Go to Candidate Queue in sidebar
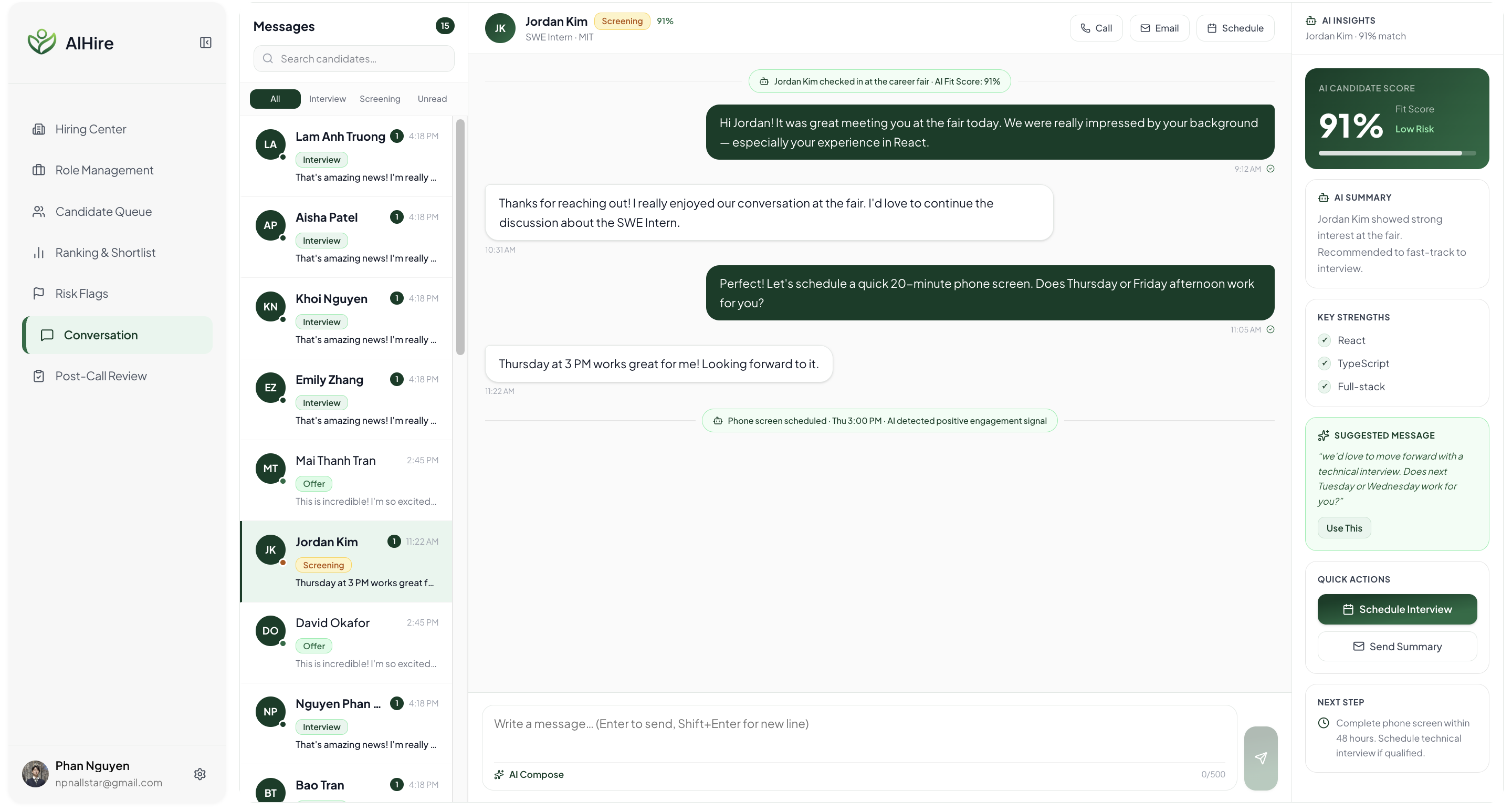1512x811 pixels. click(103, 211)
